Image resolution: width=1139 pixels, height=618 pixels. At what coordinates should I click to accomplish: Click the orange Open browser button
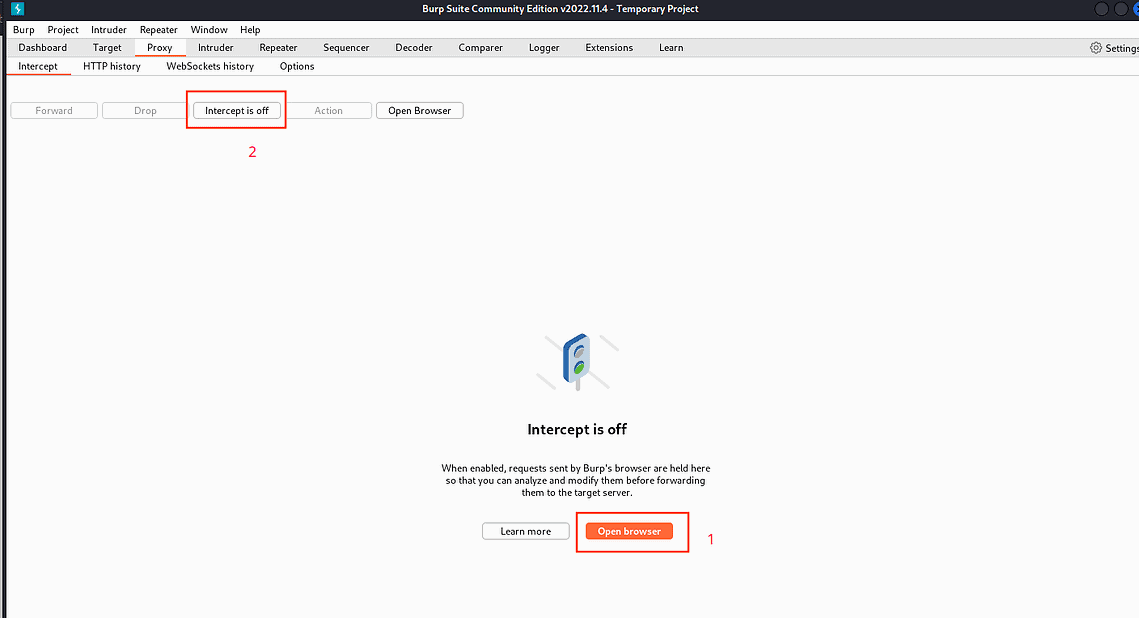[x=629, y=532]
